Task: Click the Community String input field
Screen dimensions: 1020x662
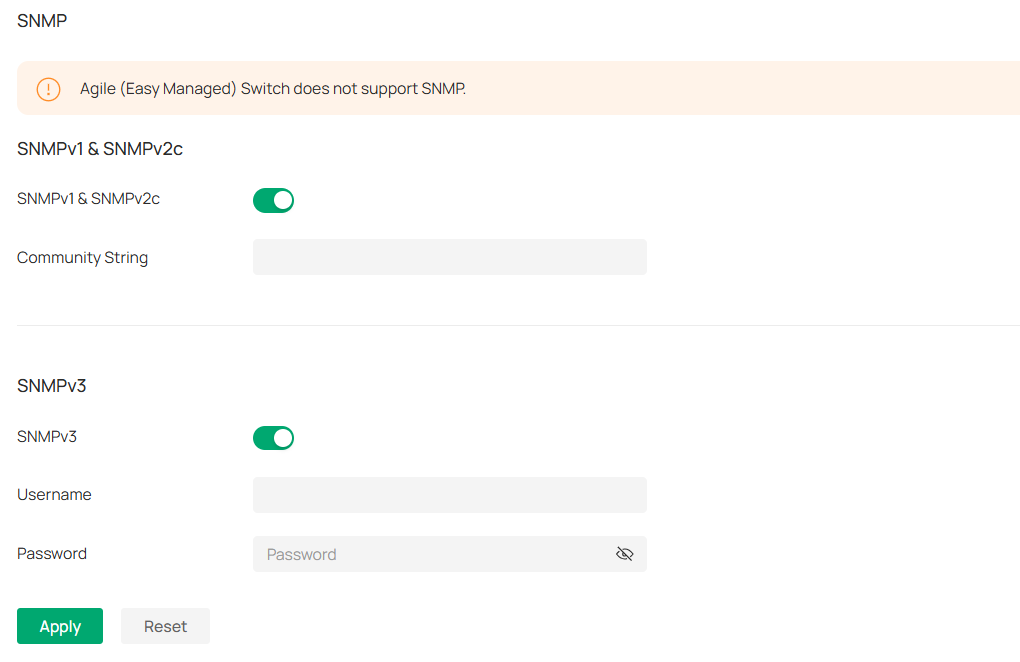Action: click(449, 257)
